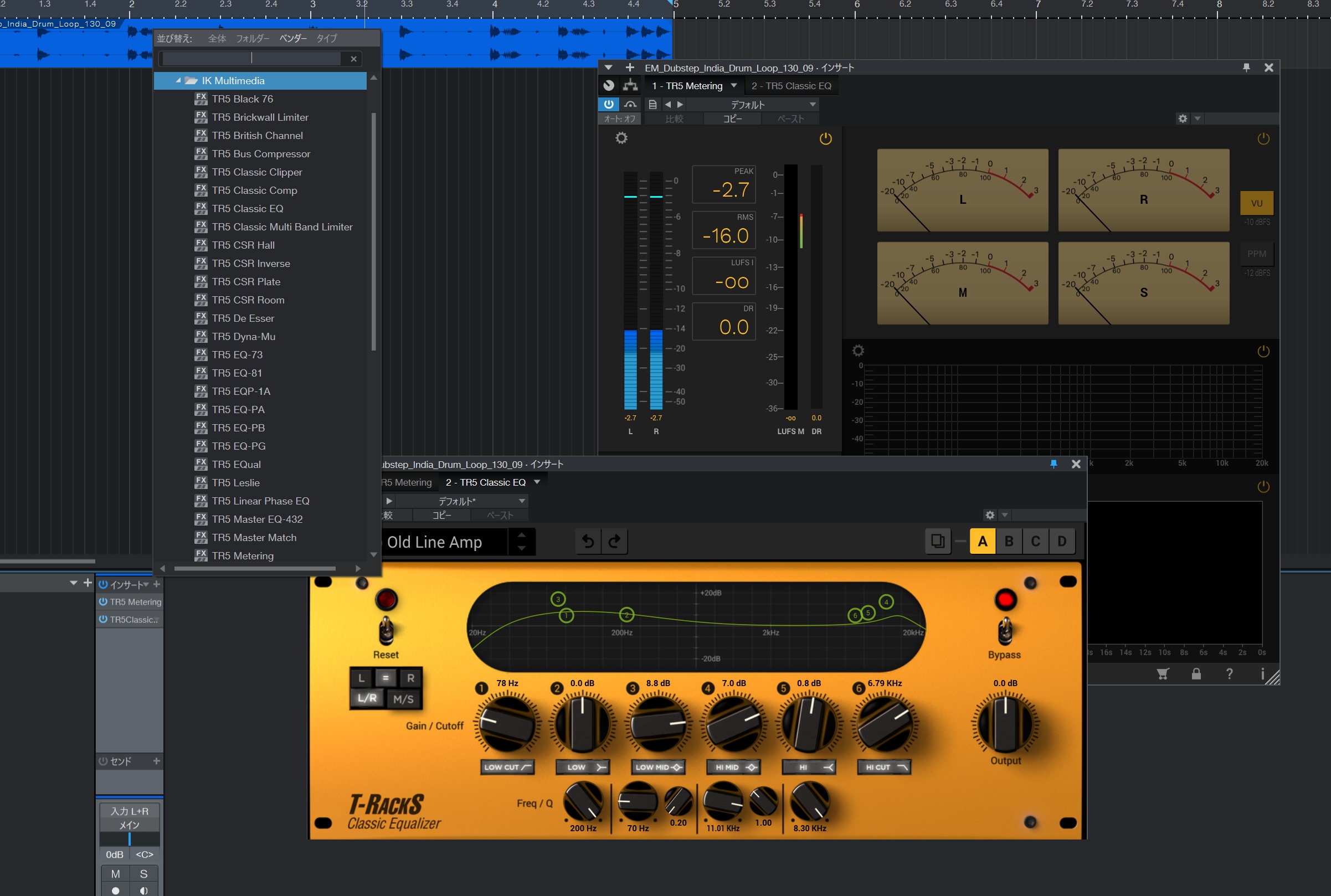Pin the Classic EQ insert window
Screen dimensions: 1331x896
pyautogui.click(x=1054, y=464)
